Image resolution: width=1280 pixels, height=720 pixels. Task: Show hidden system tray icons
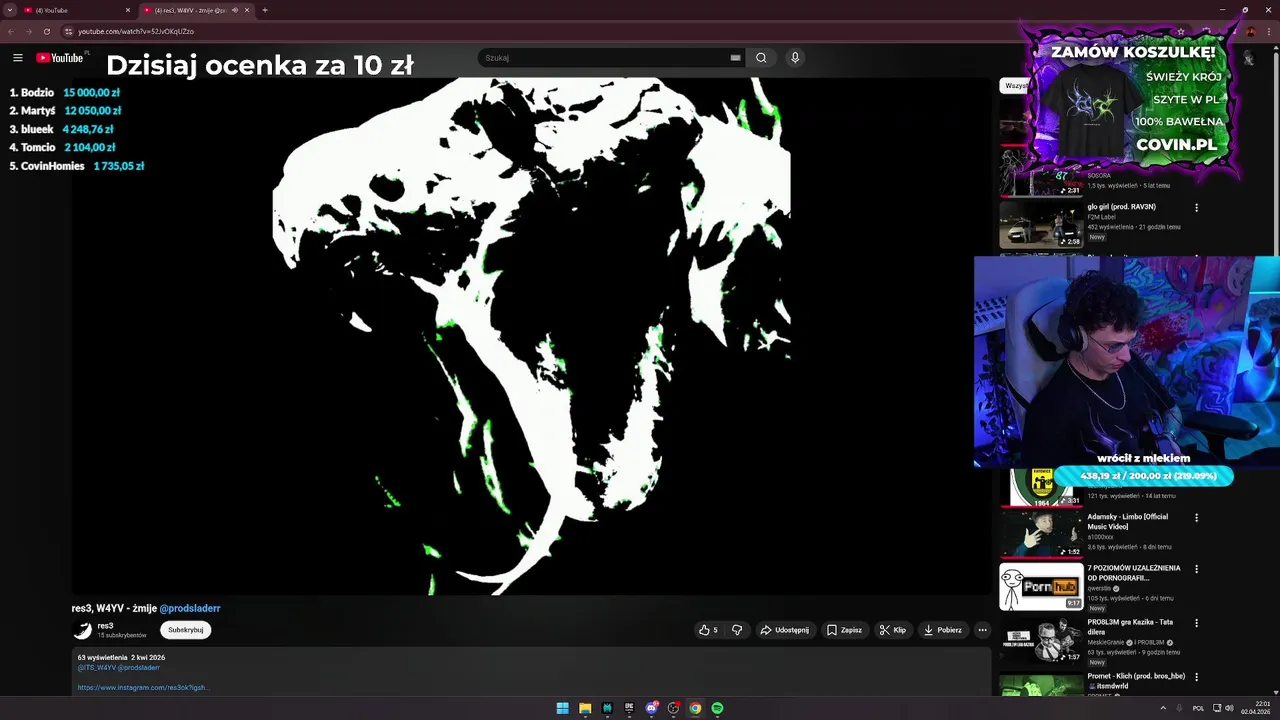click(1163, 708)
